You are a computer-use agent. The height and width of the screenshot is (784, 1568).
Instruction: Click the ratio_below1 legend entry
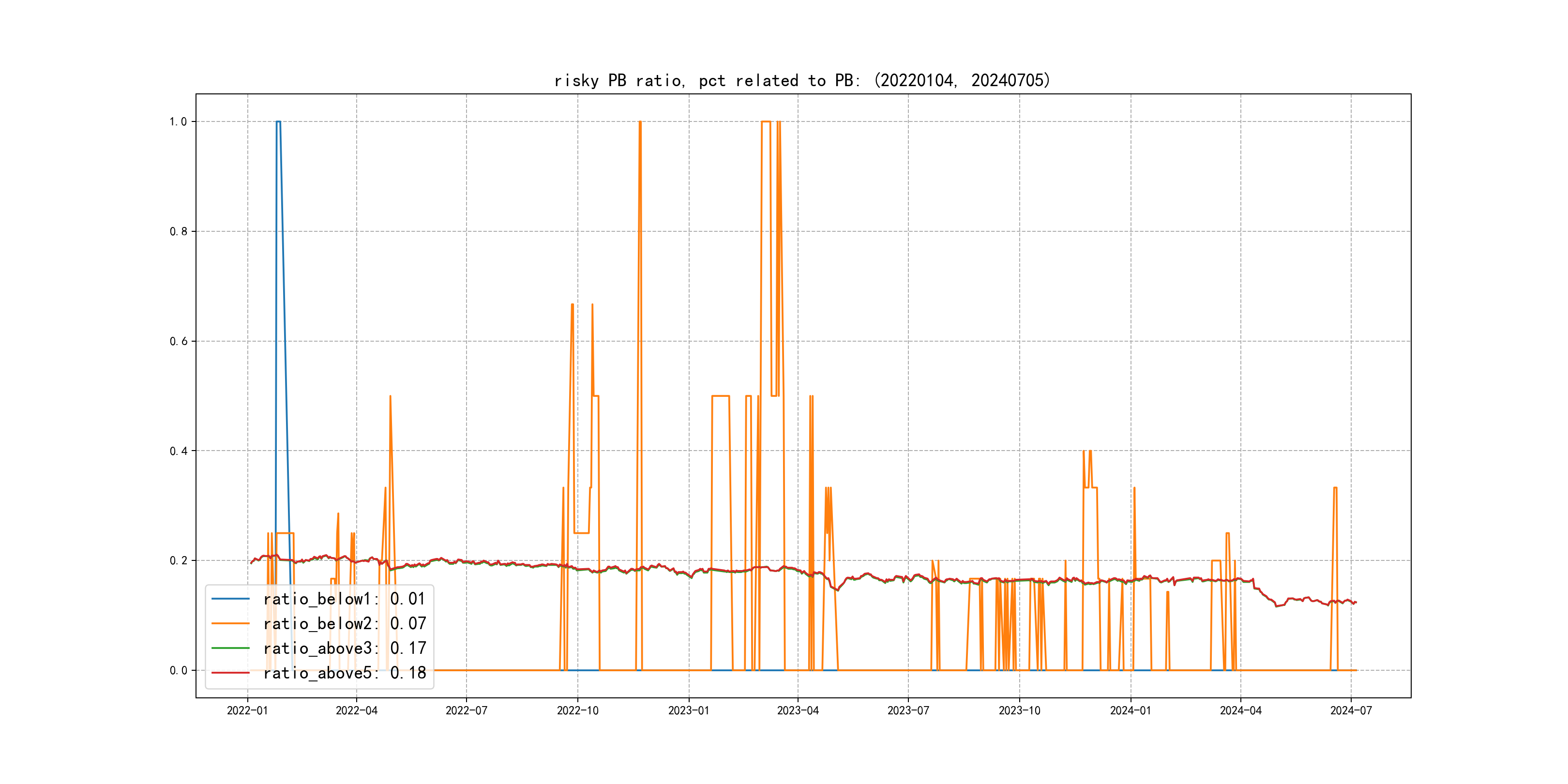point(344,599)
